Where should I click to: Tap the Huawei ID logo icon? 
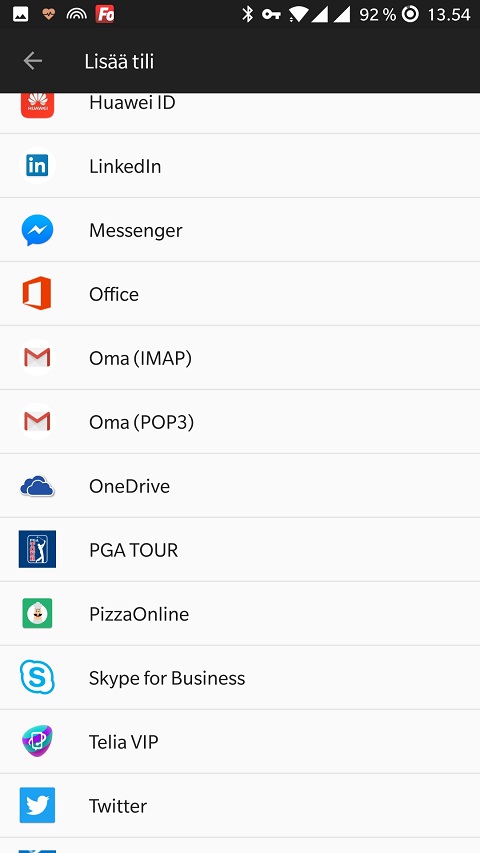[x=37, y=104]
